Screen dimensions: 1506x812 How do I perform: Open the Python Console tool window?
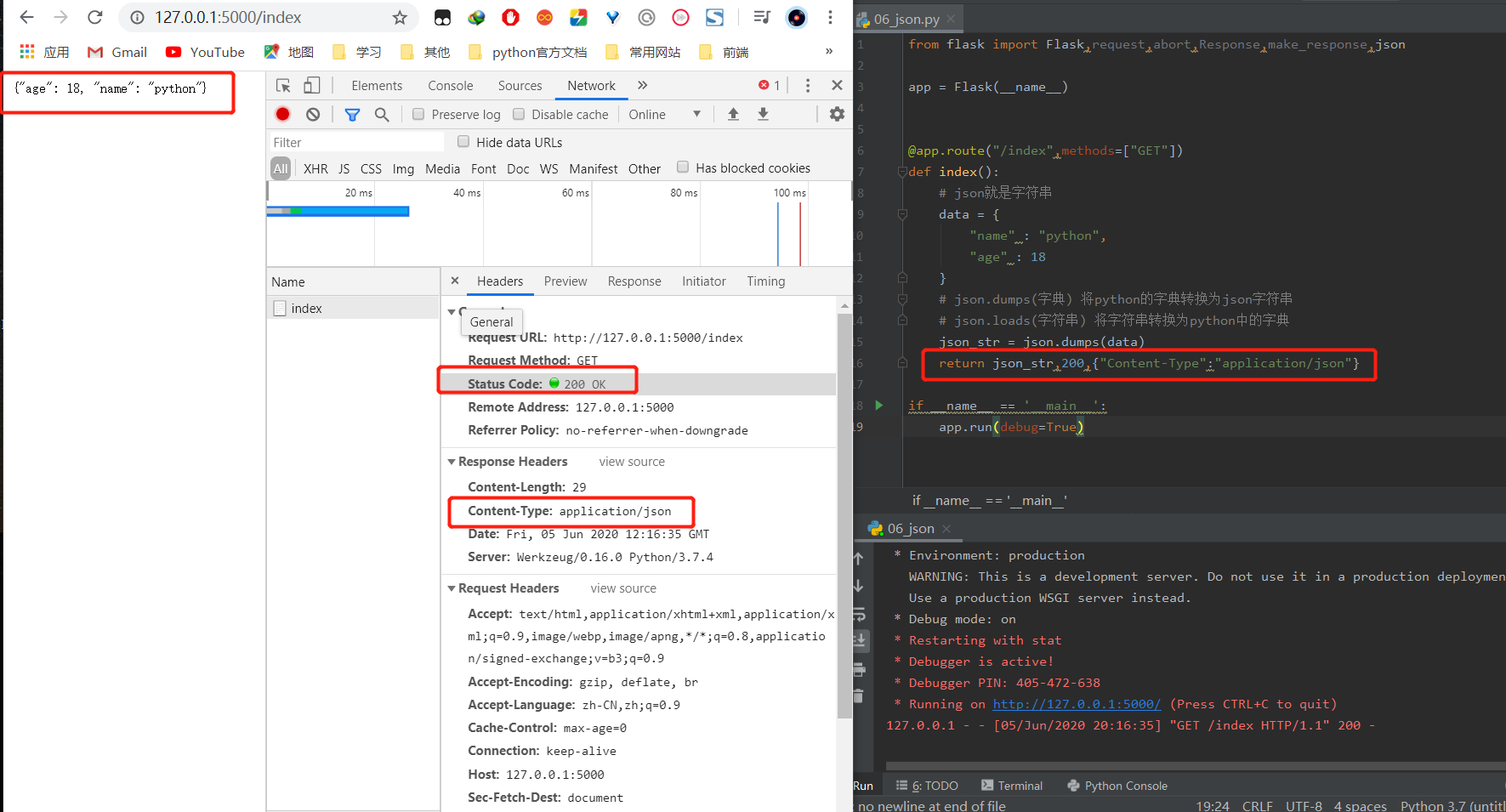pos(1117,786)
